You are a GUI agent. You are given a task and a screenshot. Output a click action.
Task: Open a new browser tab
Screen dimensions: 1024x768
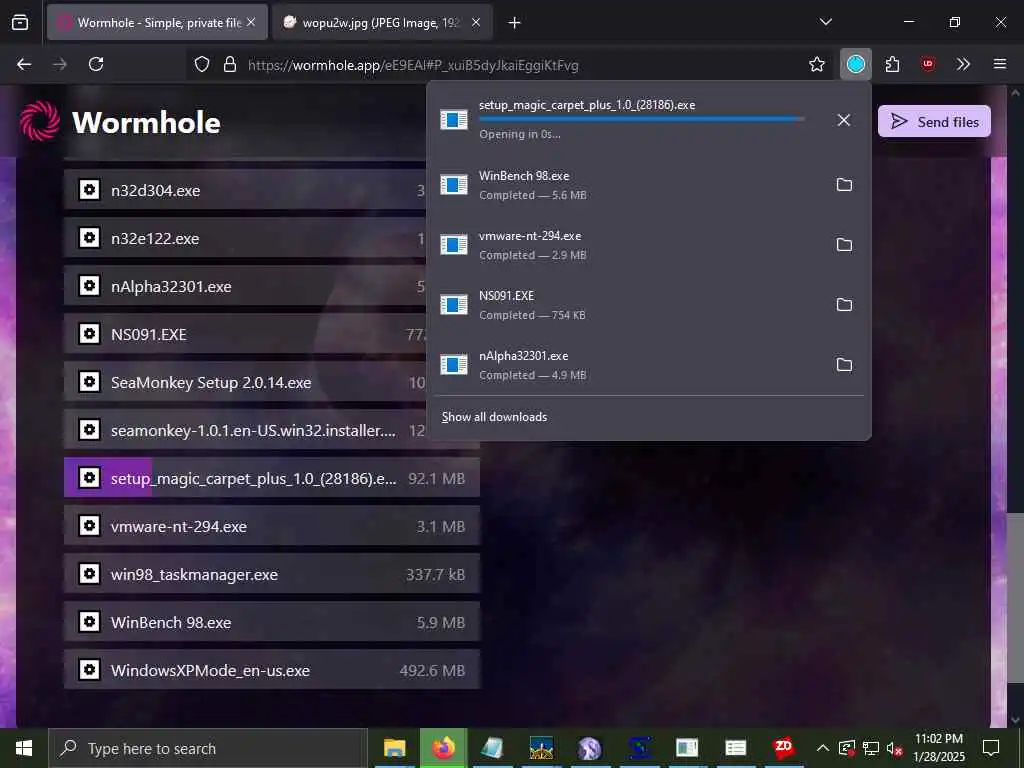click(515, 22)
